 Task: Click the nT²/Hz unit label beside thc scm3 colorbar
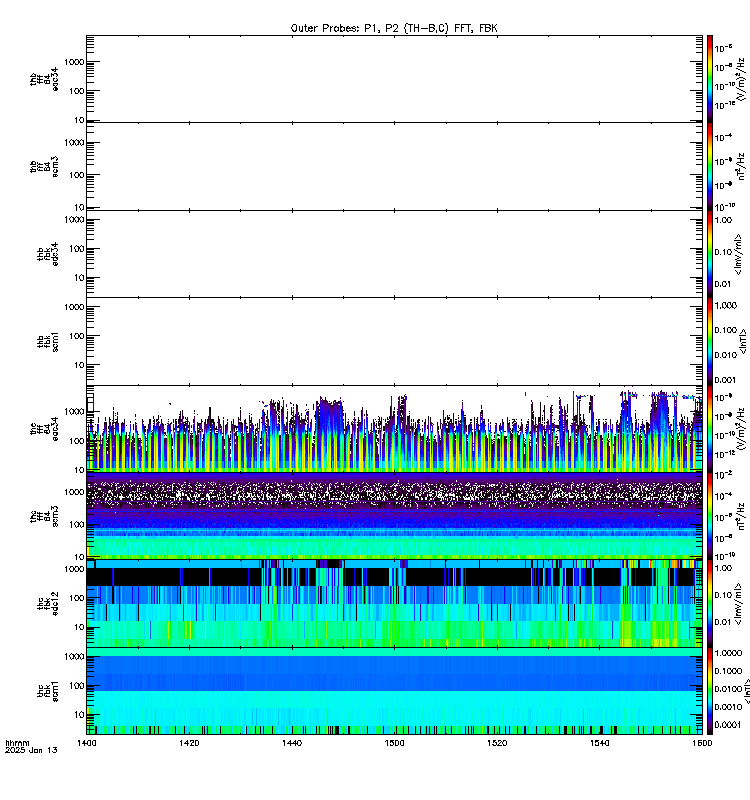point(742,516)
